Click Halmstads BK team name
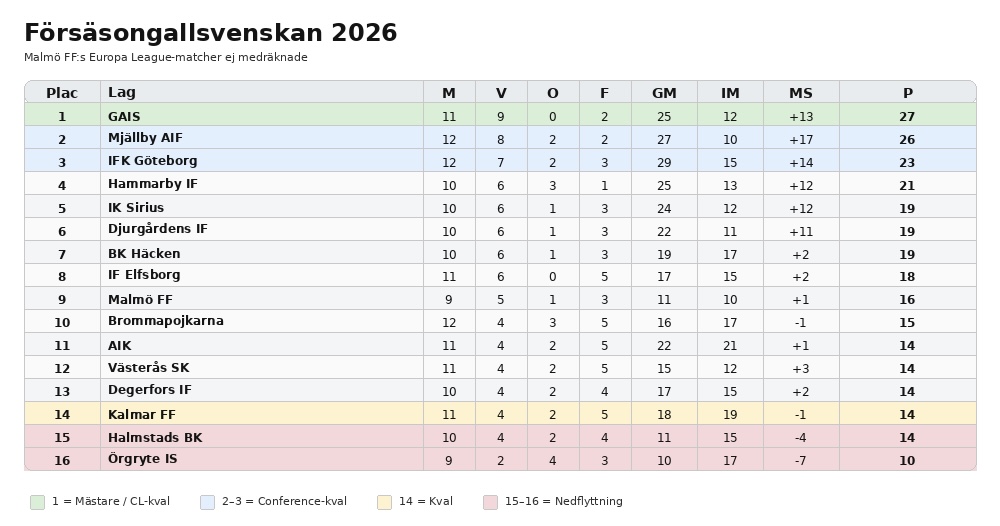Screen dimensions: 1000x526 pos(154,437)
